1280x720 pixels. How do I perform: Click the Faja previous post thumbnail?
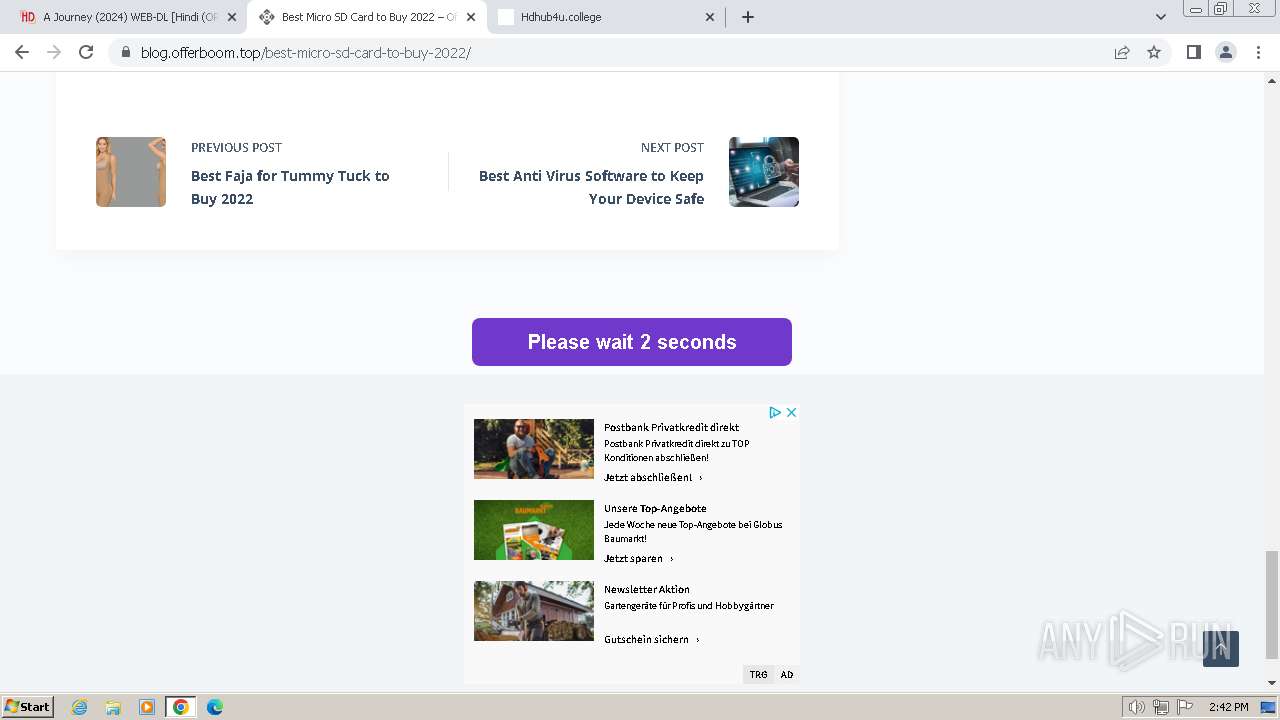pos(131,172)
